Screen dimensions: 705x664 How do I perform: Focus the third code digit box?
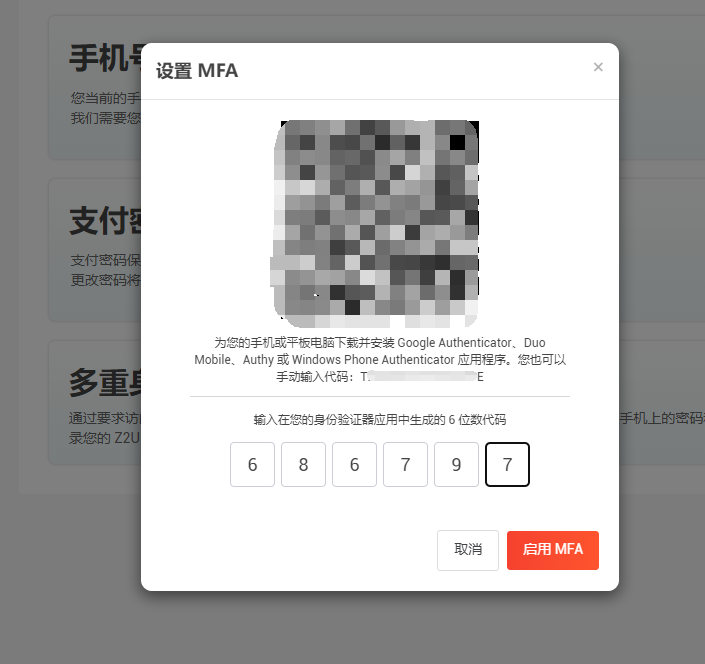point(354,464)
